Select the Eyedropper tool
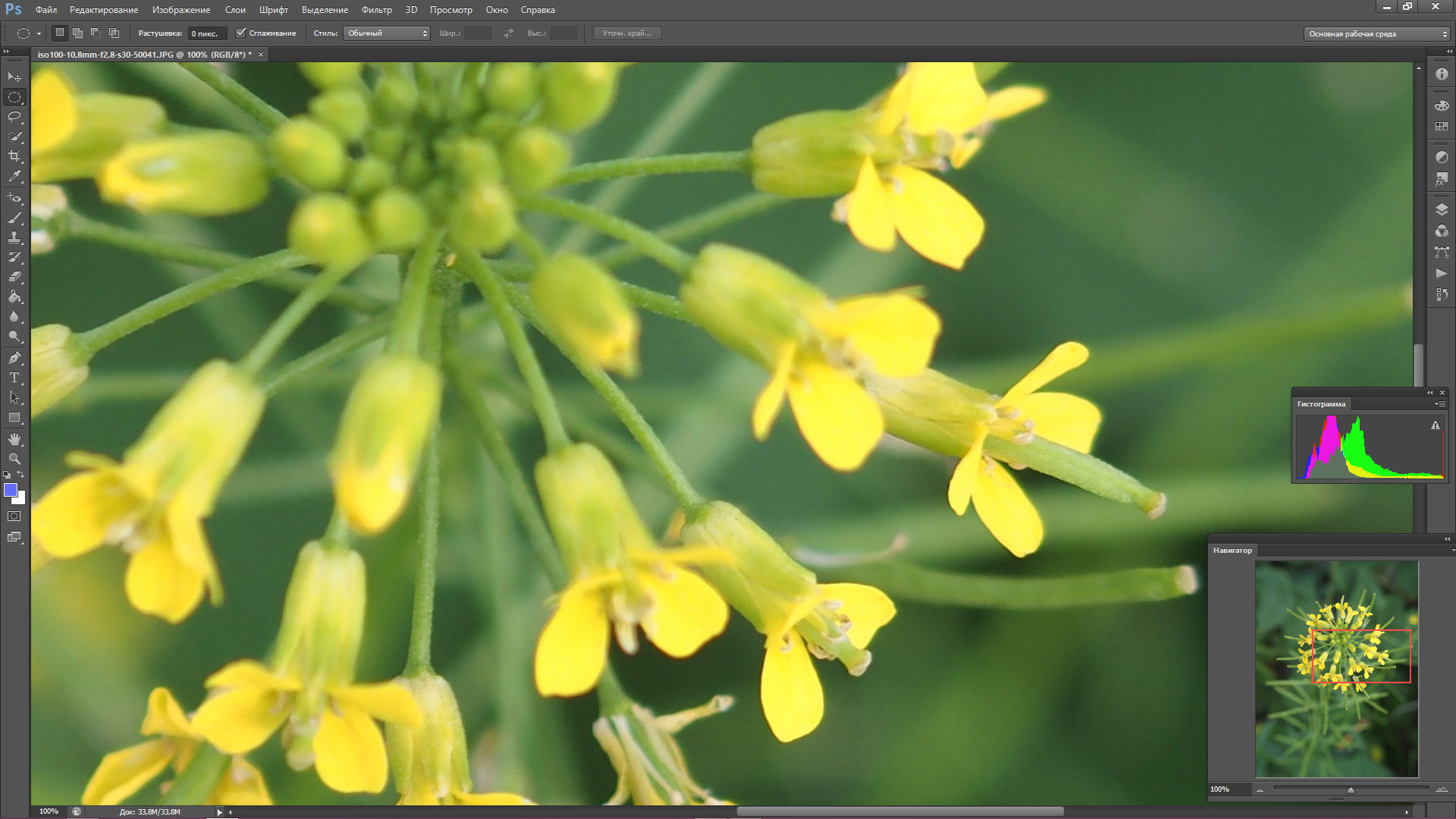This screenshot has height=819, width=1456. point(14,176)
